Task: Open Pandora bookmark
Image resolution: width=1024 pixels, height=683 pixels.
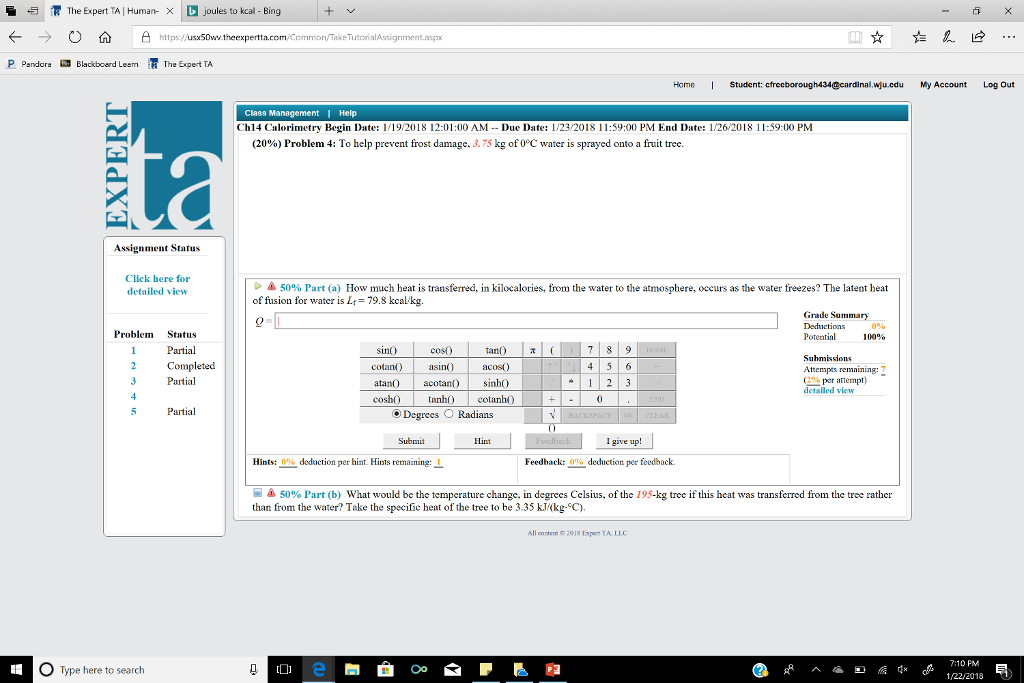Action: (x=29, y=64)
